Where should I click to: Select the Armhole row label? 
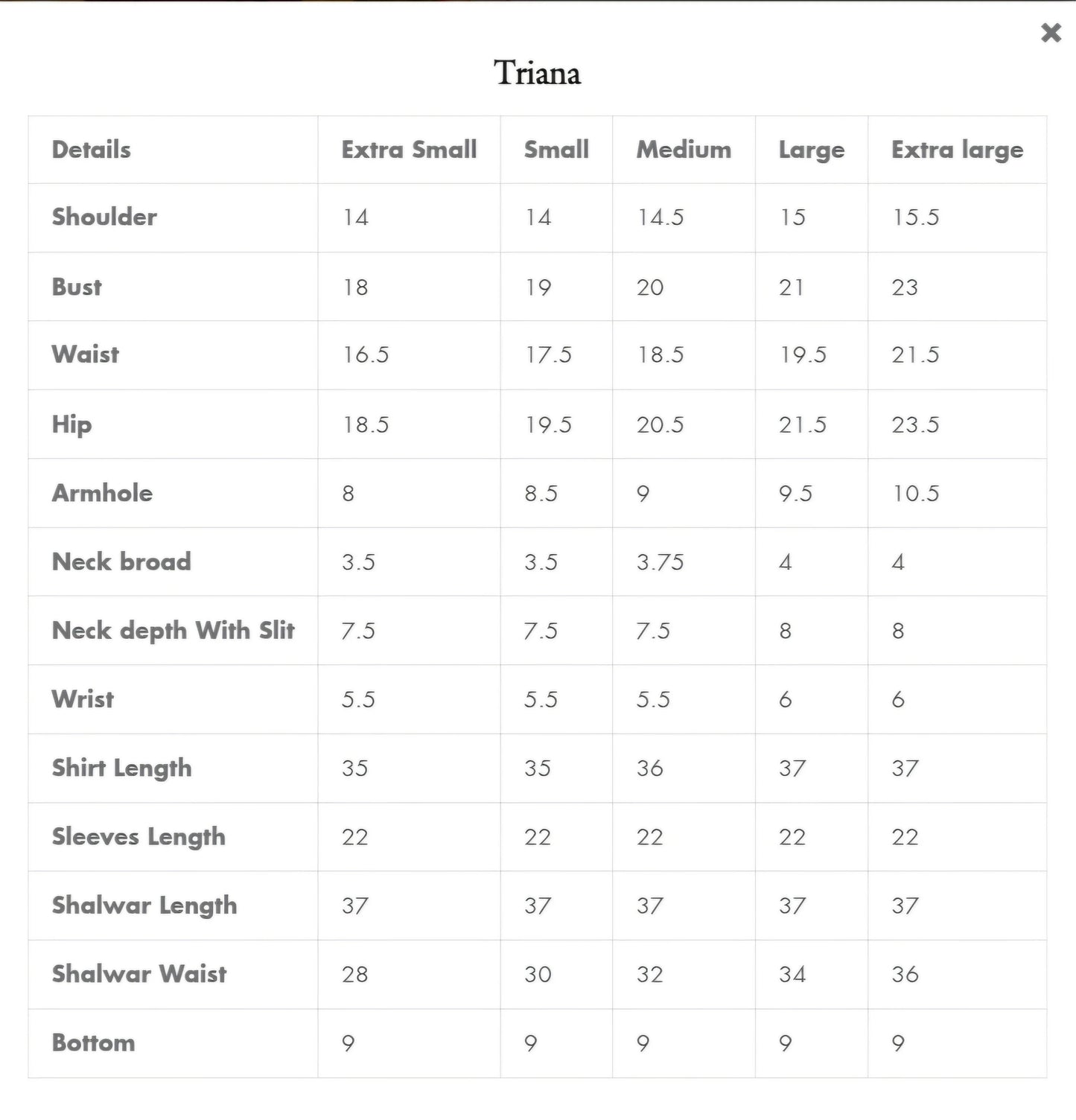(102, 493)
